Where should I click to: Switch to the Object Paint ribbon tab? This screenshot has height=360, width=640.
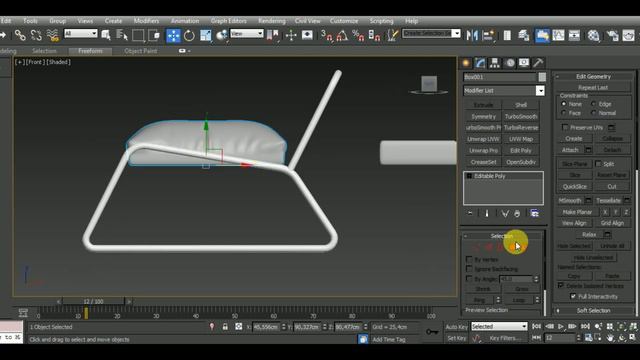click(x=141, y=51)
